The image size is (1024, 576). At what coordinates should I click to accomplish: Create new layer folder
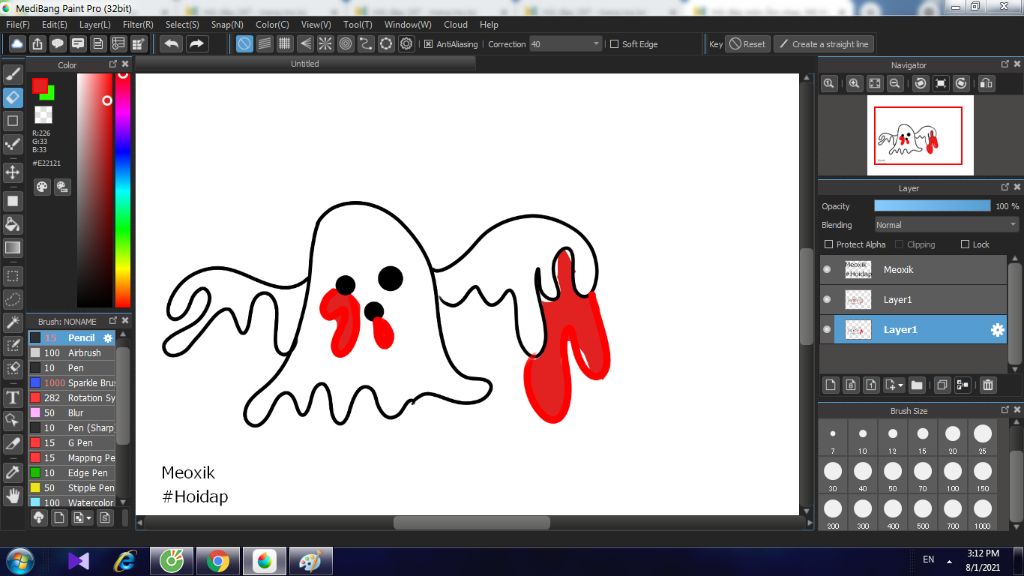pos(917,385)
